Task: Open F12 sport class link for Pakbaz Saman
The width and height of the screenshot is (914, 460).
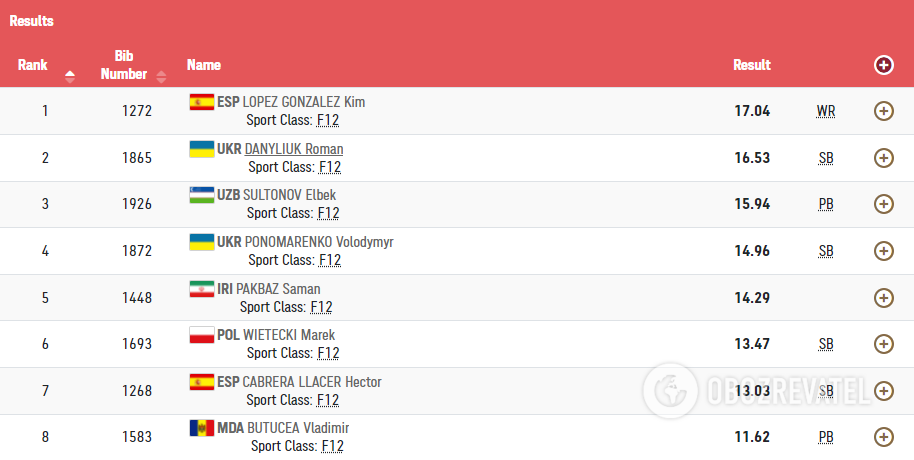Action: 321,307
